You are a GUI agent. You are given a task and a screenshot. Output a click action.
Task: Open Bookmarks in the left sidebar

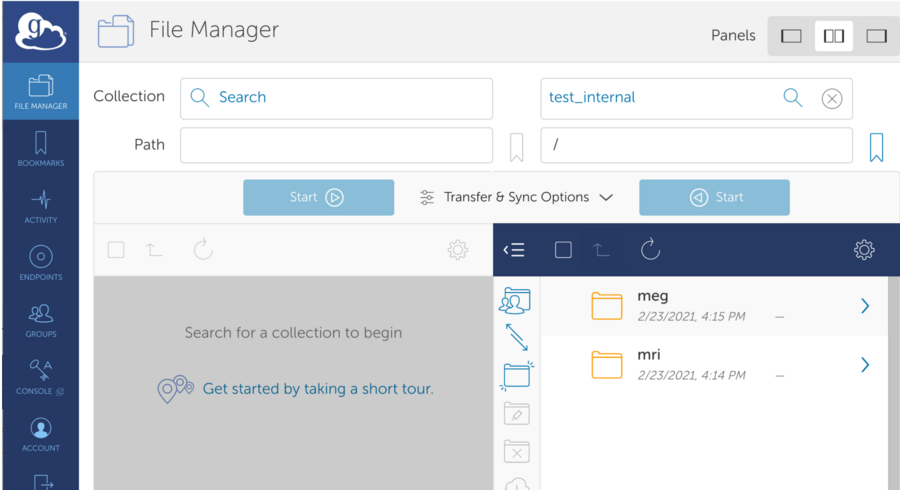click(40, 148)
